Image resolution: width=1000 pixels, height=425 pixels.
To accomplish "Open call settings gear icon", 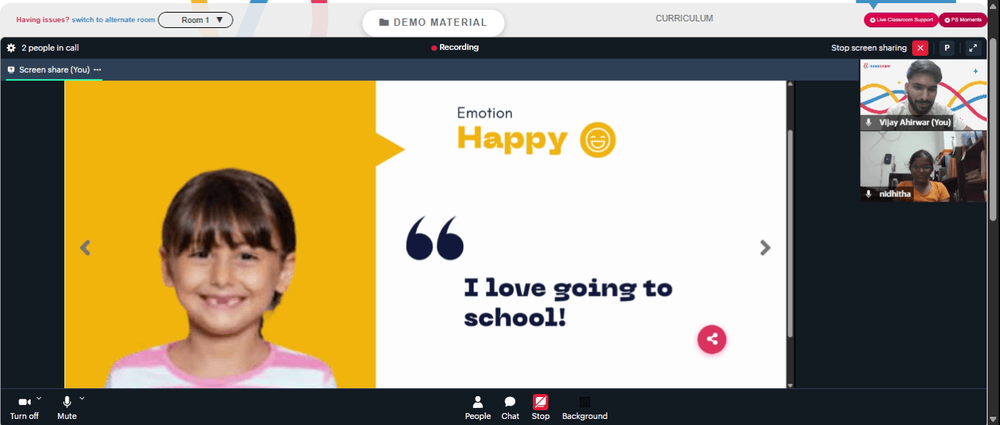I will pyautogui.click(x=11, y=48).
